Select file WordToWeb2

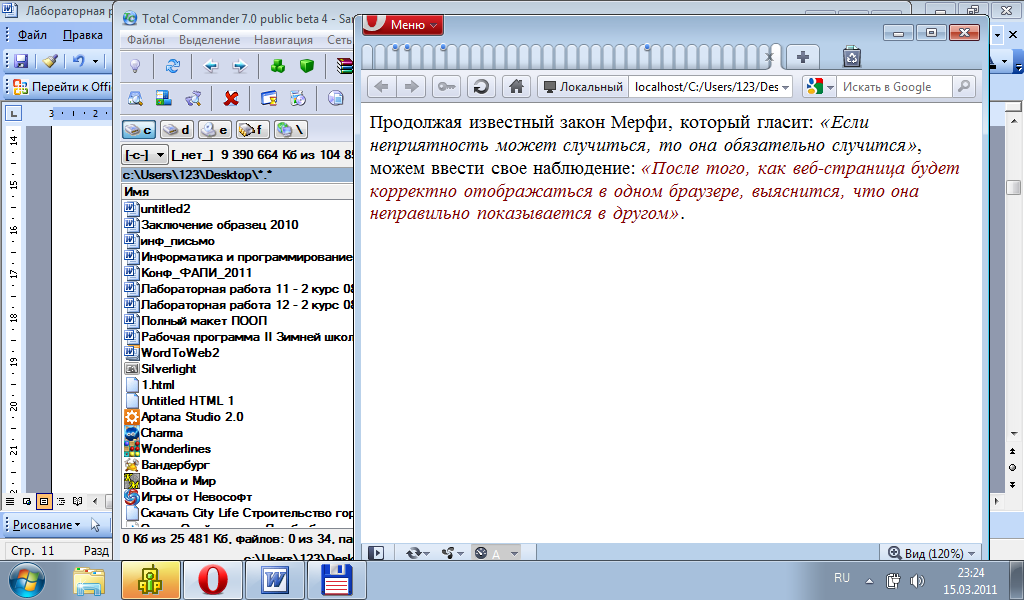pyautogui.click(x=180, y=353)
